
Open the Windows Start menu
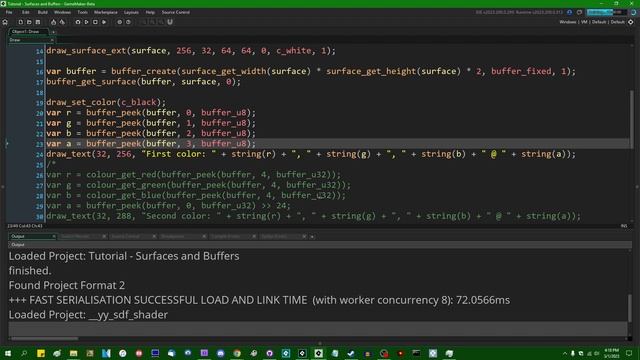7,353
